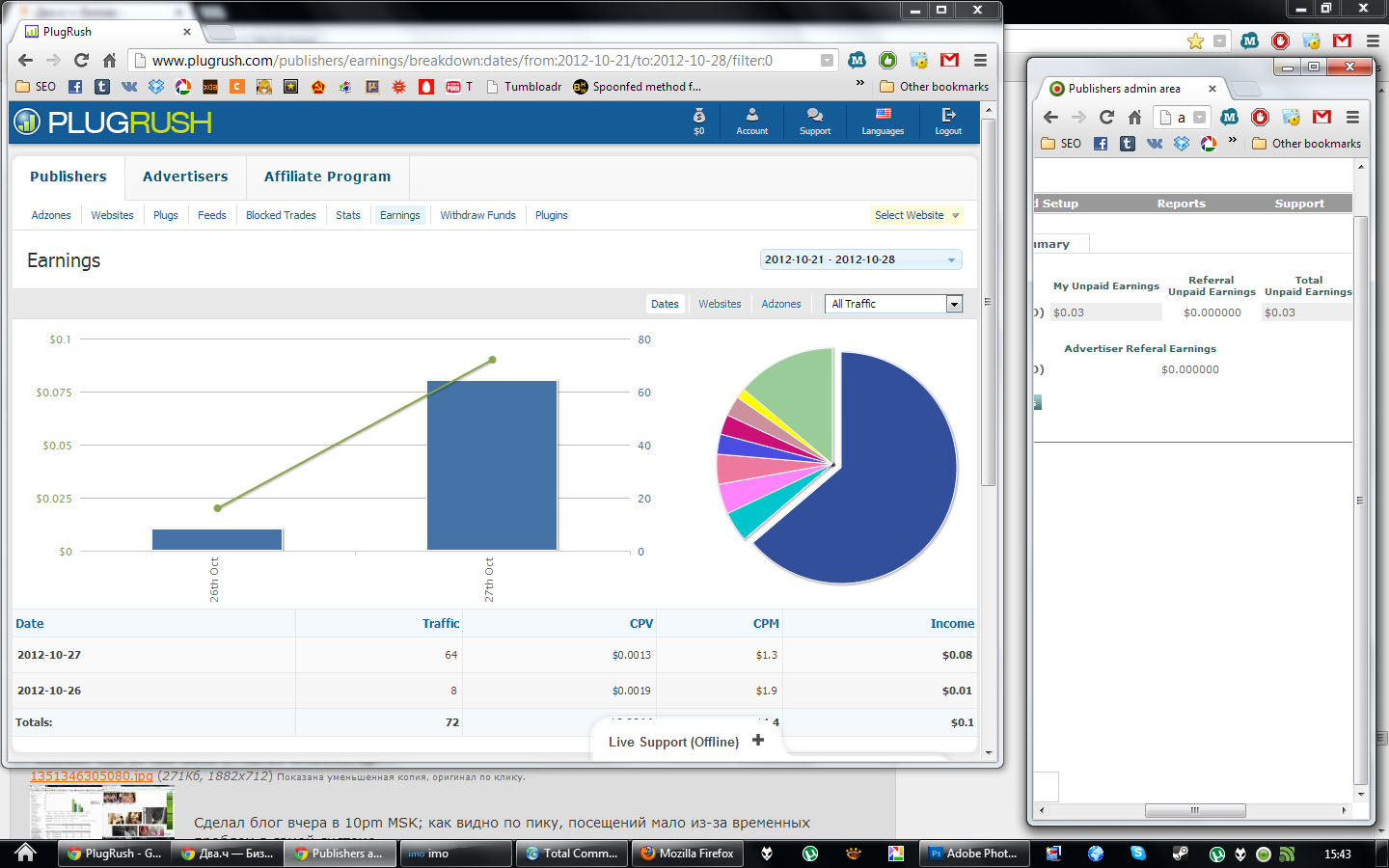Viewport: 1389px width, 868px height.
Task: Show hidden bookmarks in Publishers admin window
Action: [x=1233, y=141]
